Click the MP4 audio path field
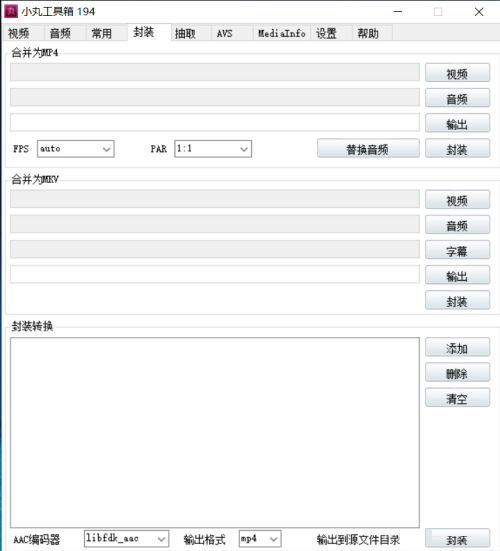The width and height of the screenshot is (500, 551). [x=215, y=97]
